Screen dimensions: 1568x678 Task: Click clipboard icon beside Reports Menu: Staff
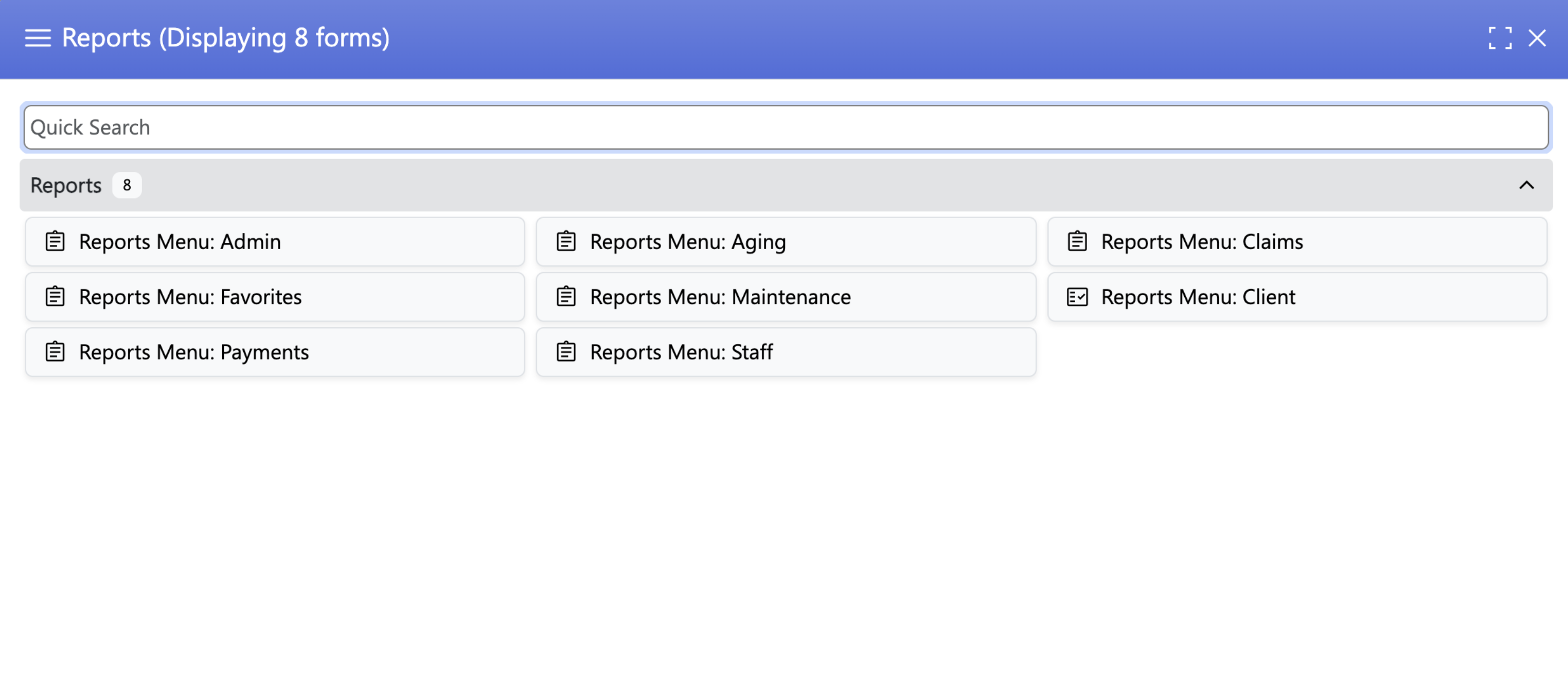(566, 352)
